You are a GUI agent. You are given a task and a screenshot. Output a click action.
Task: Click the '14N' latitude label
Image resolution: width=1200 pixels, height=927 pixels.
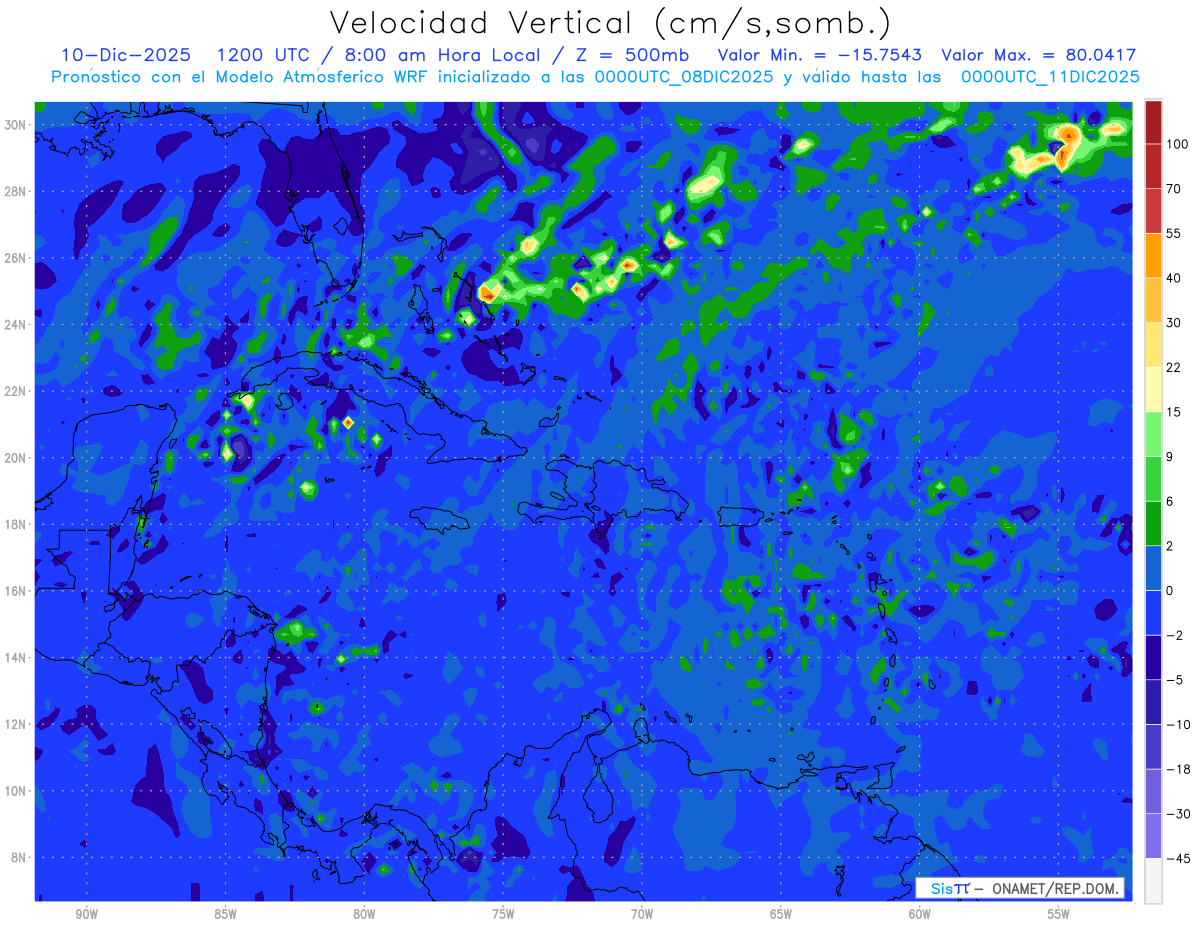pyautogui.click(x=17, y=658)
